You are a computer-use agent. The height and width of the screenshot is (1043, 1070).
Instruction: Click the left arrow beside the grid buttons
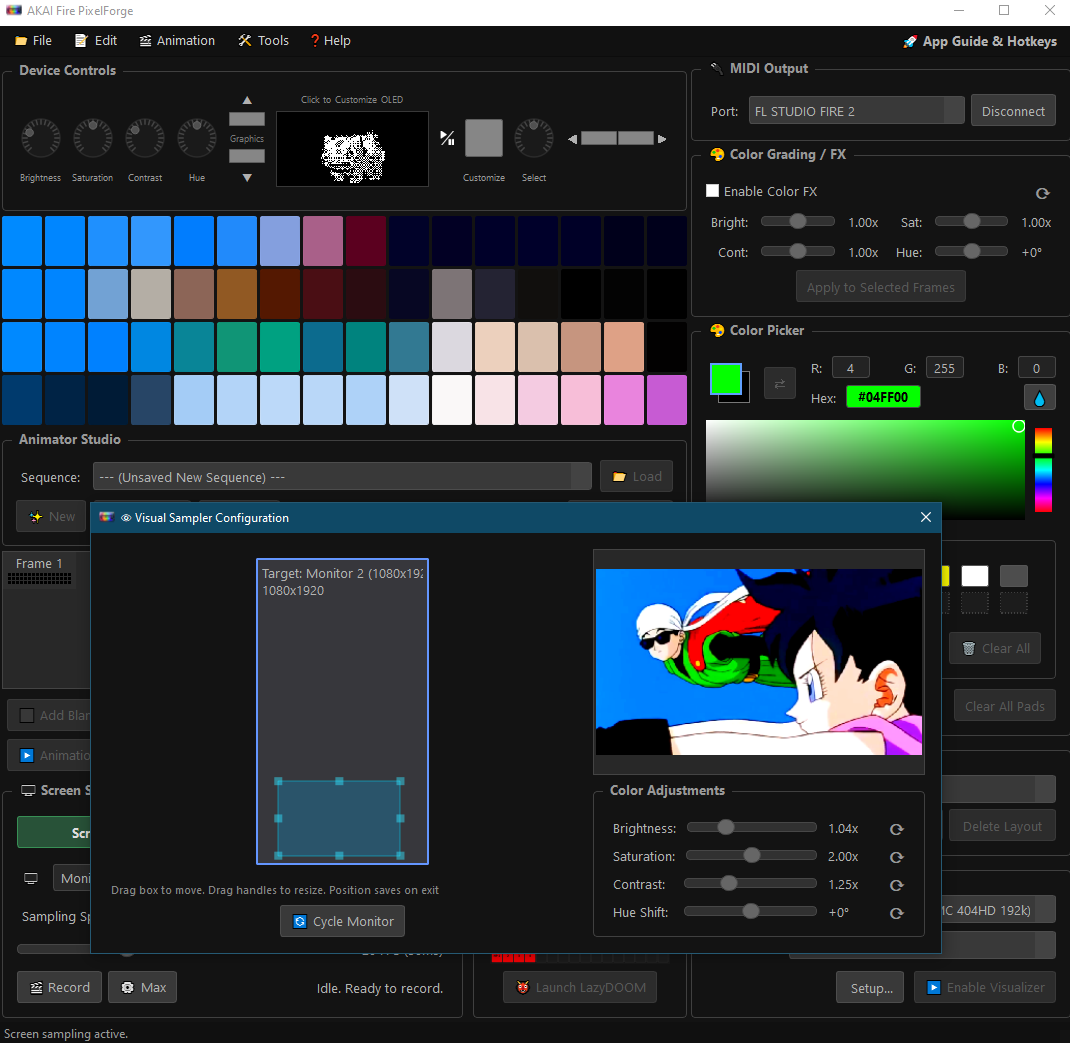click(573, 139)
